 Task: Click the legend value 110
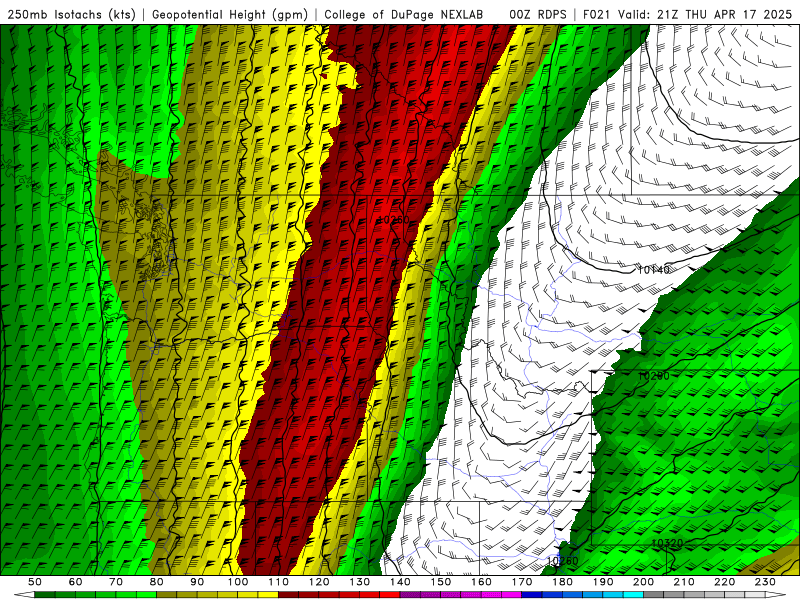coord(279,582)
